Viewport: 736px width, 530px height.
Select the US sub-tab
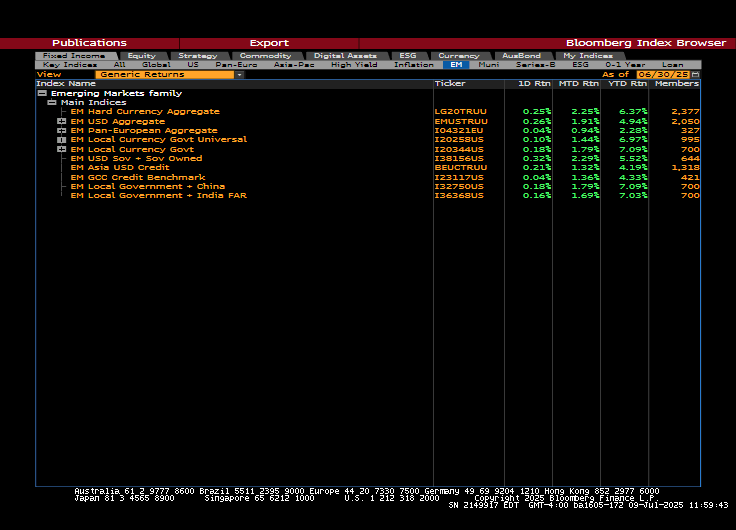193,65
